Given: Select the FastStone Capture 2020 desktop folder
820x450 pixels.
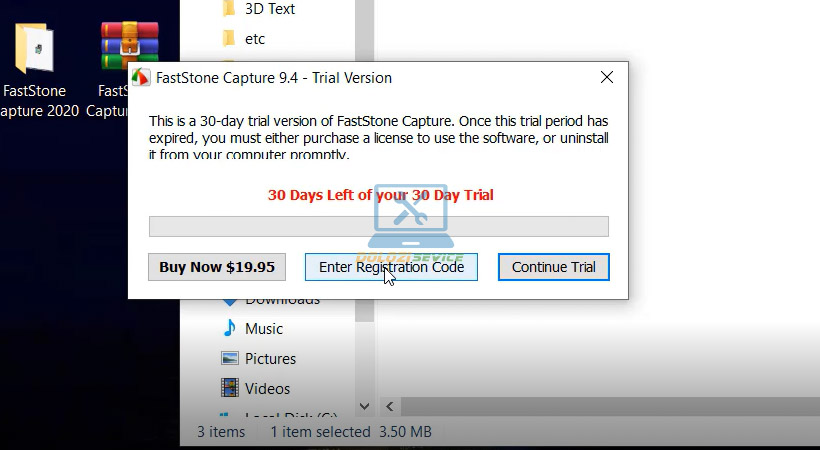Looking at the screenshot, I should [35, 50].
